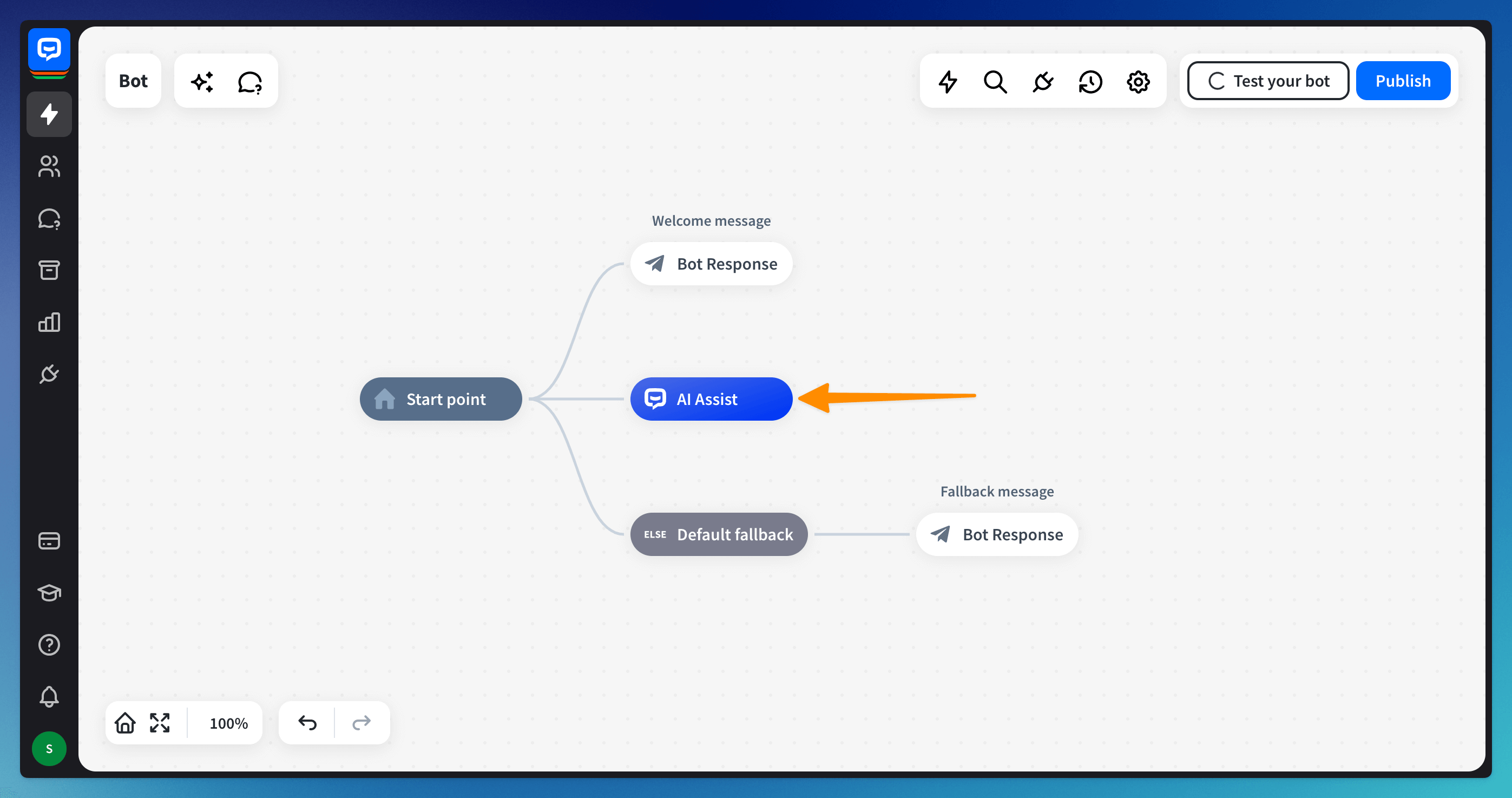Click the plug integrations icon in the top toolbar
This screenshot has height=798, width=1512.
(x=1043, y=81)
